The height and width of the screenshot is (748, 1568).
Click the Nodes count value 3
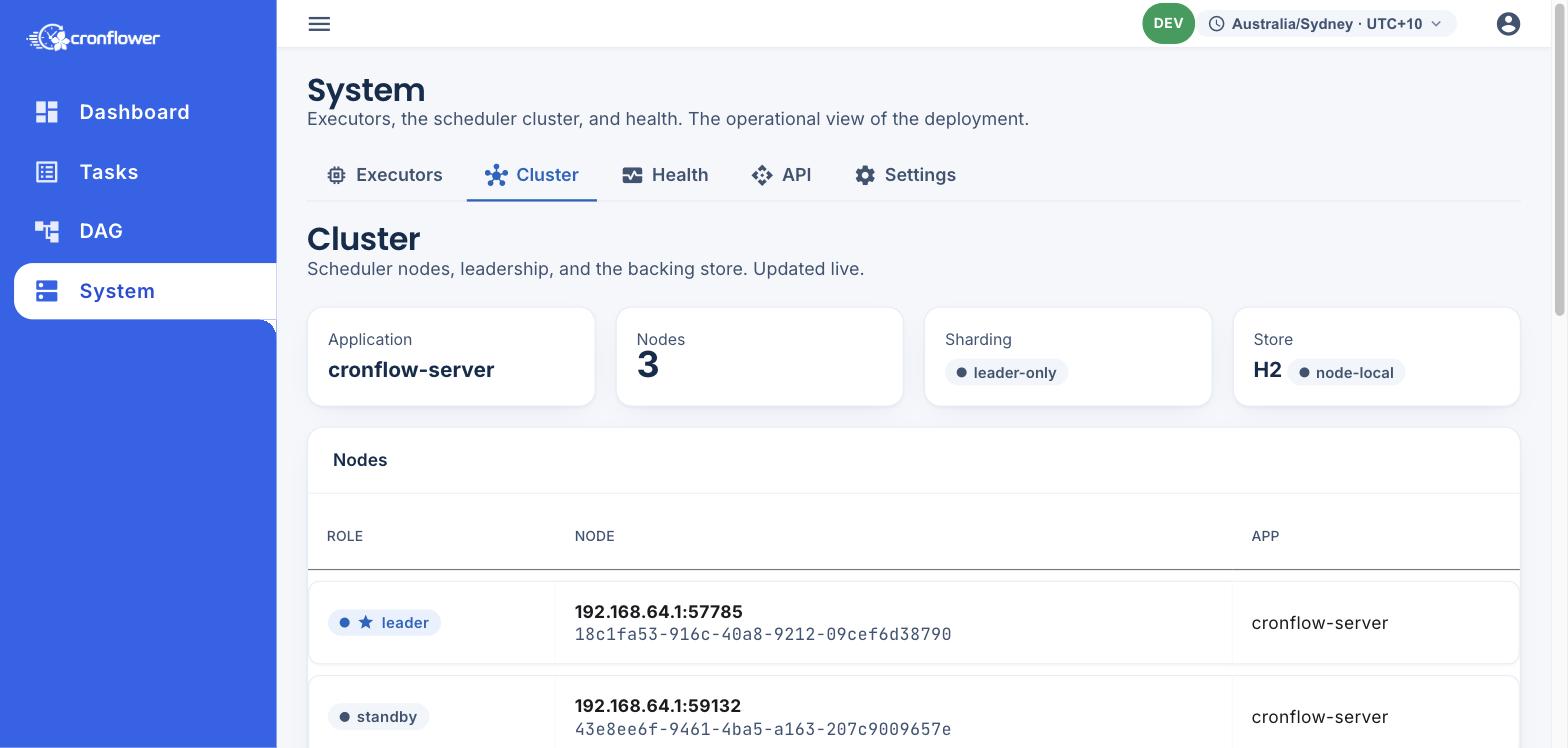(648, 365)
